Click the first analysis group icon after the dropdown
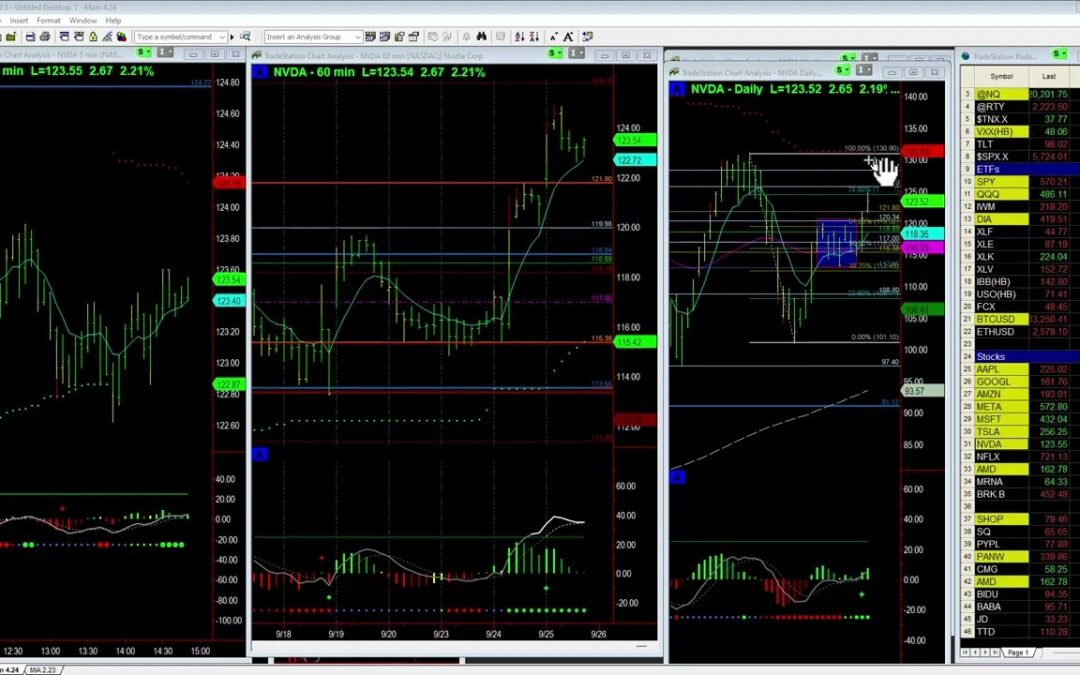Image resolution: width=1080 pixels, height=675 pixels. 371,37
